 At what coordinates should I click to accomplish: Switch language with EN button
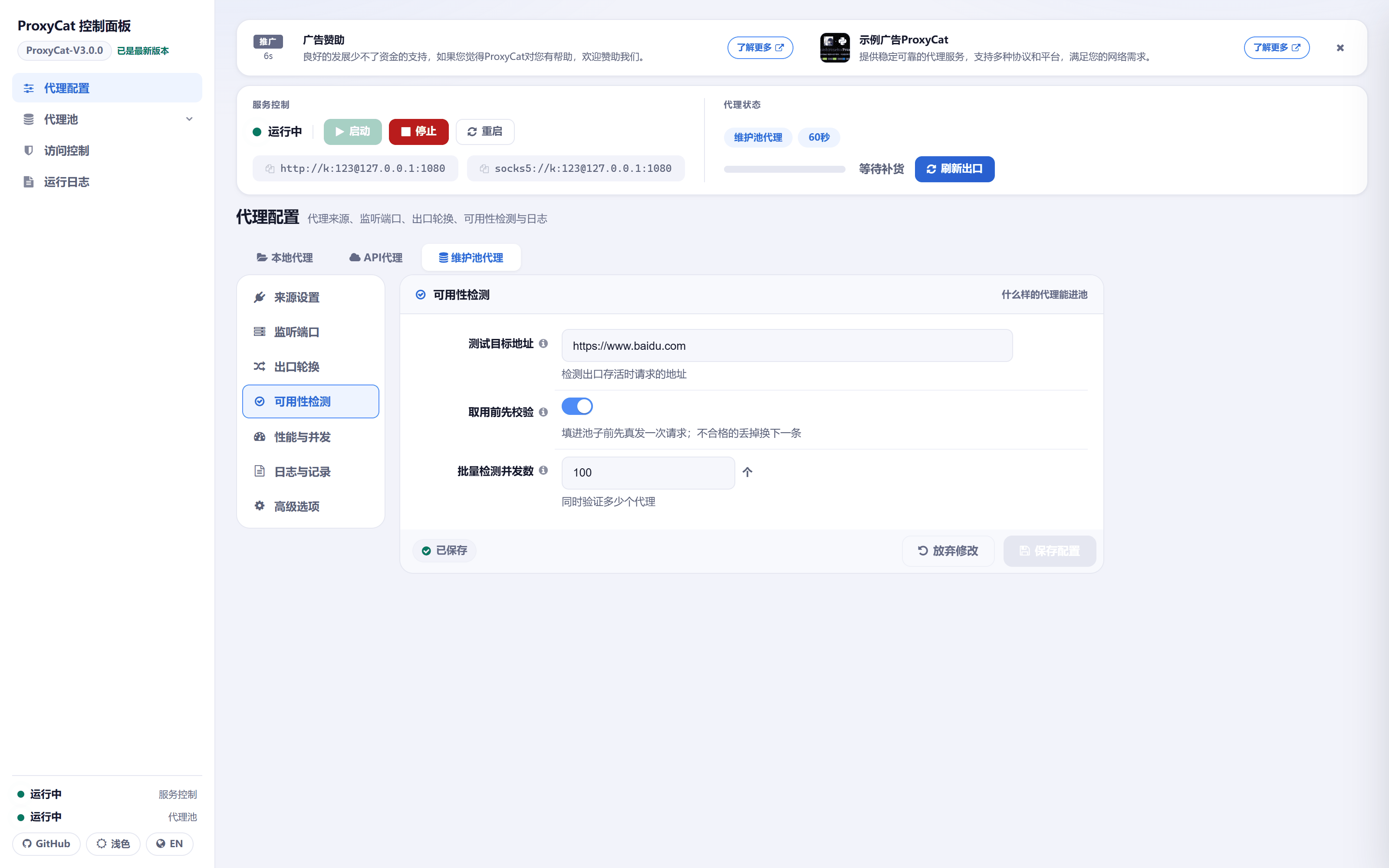[x=169, y=843]
